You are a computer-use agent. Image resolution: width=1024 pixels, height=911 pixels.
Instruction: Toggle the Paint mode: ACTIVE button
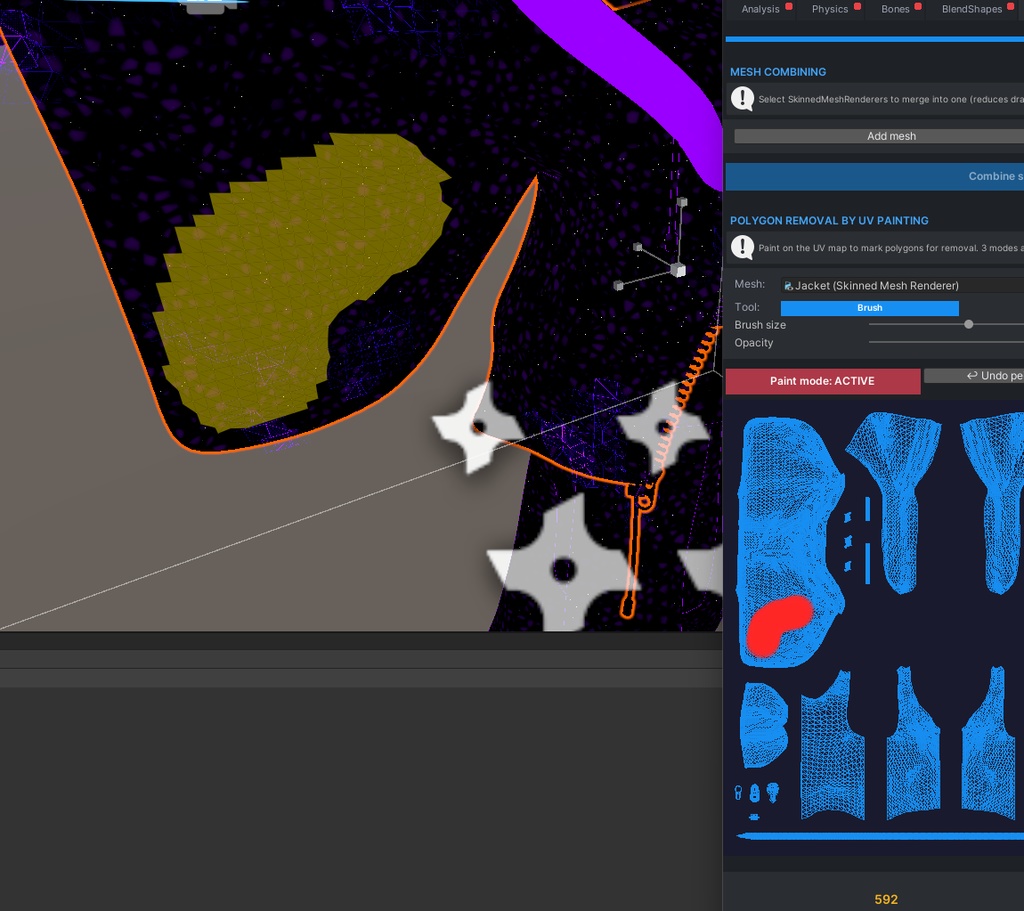822,381
